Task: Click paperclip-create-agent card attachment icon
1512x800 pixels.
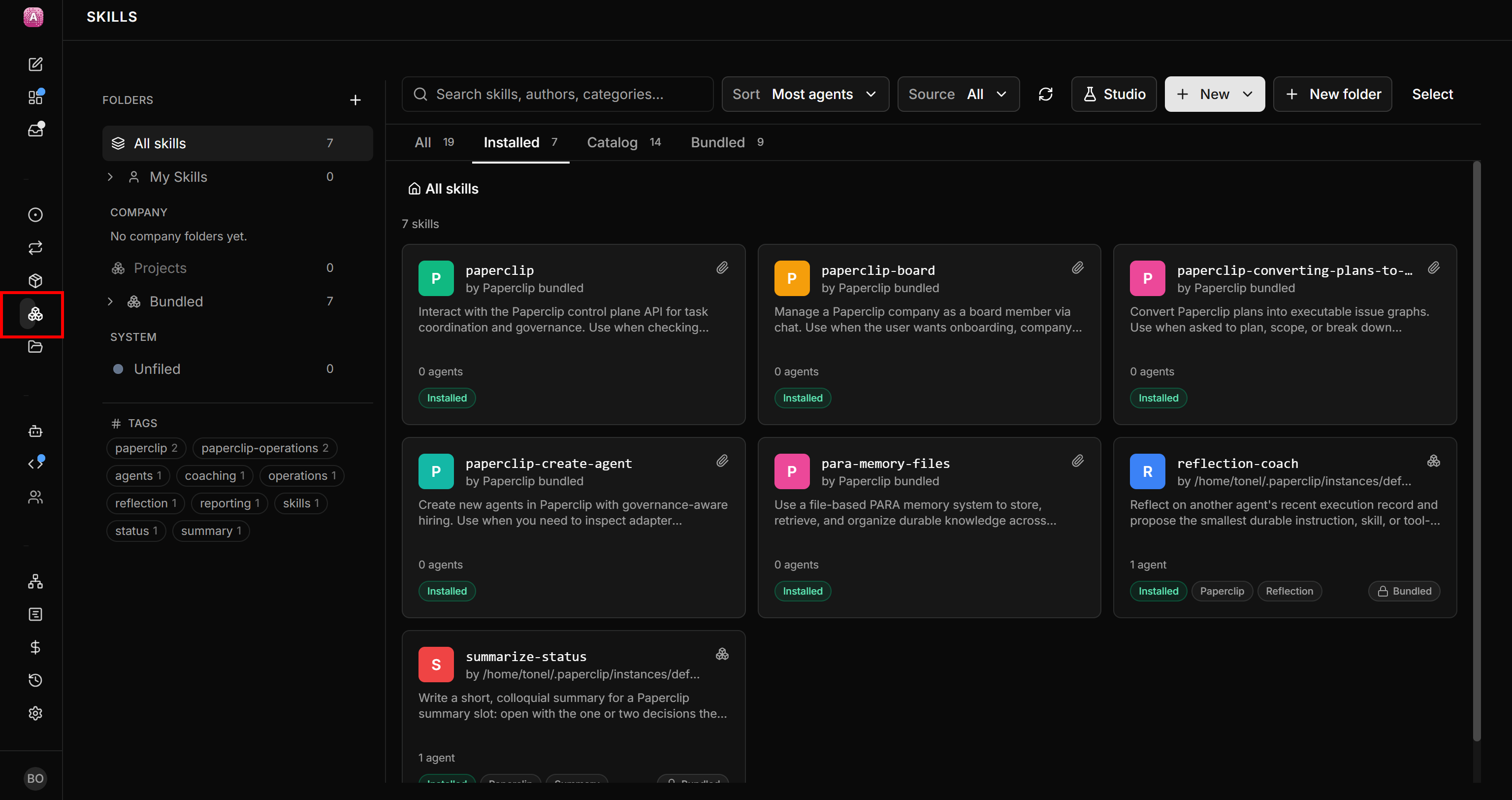Action: click(x=722, y=461)
